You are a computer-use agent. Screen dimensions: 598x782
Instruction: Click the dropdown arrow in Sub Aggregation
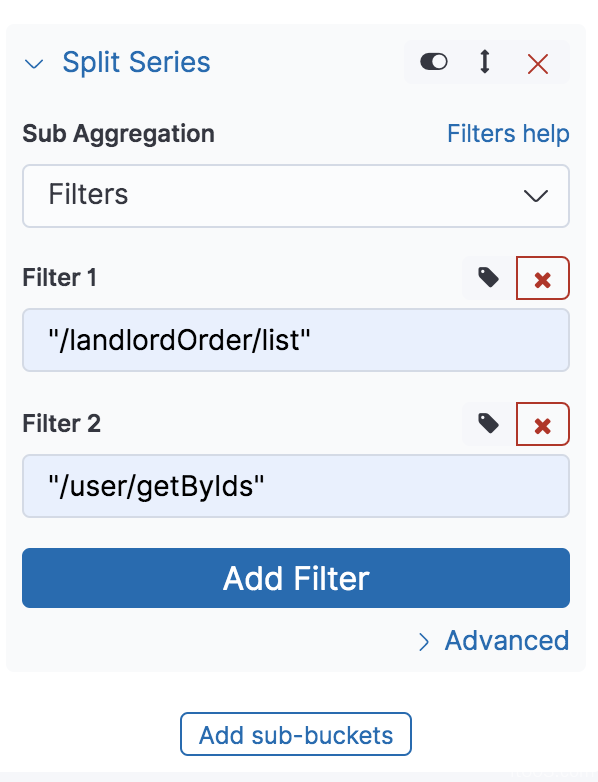(536, 196)
